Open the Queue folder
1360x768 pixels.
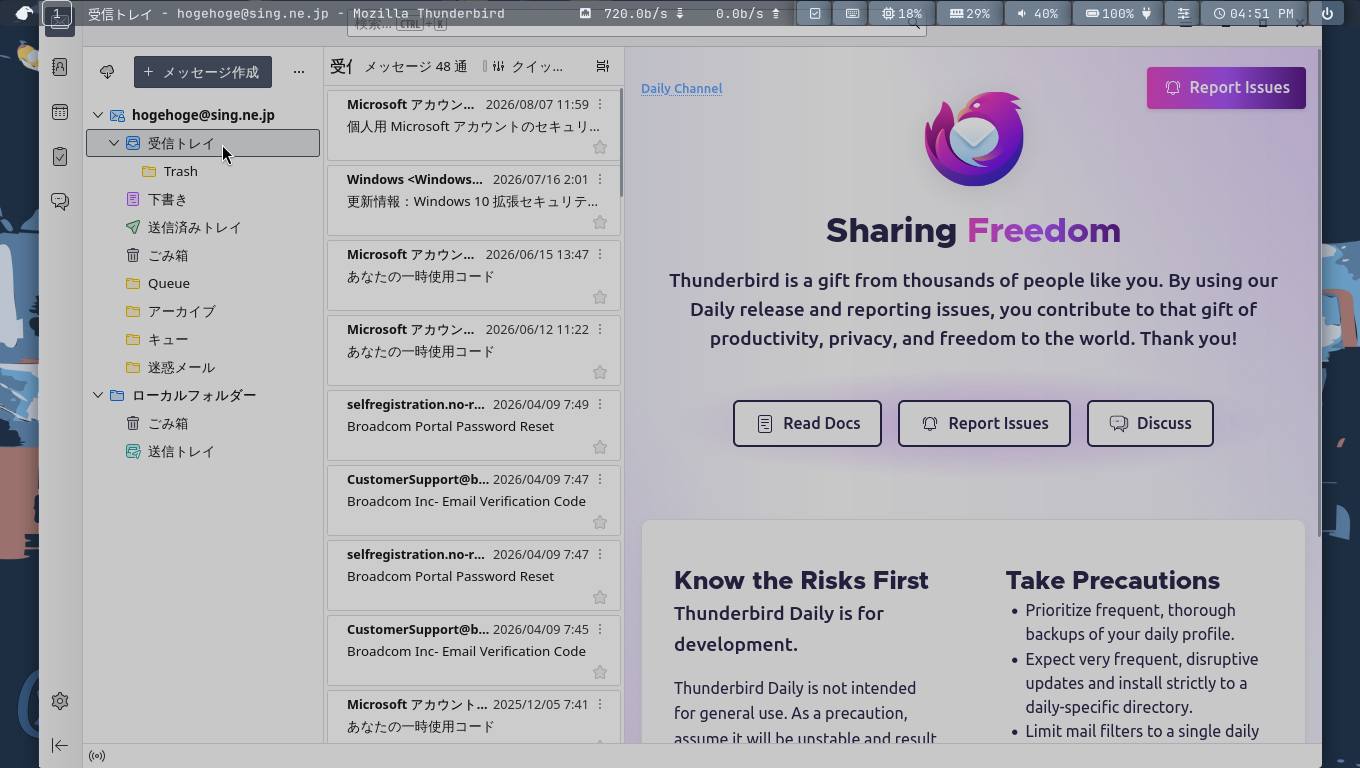203,283
